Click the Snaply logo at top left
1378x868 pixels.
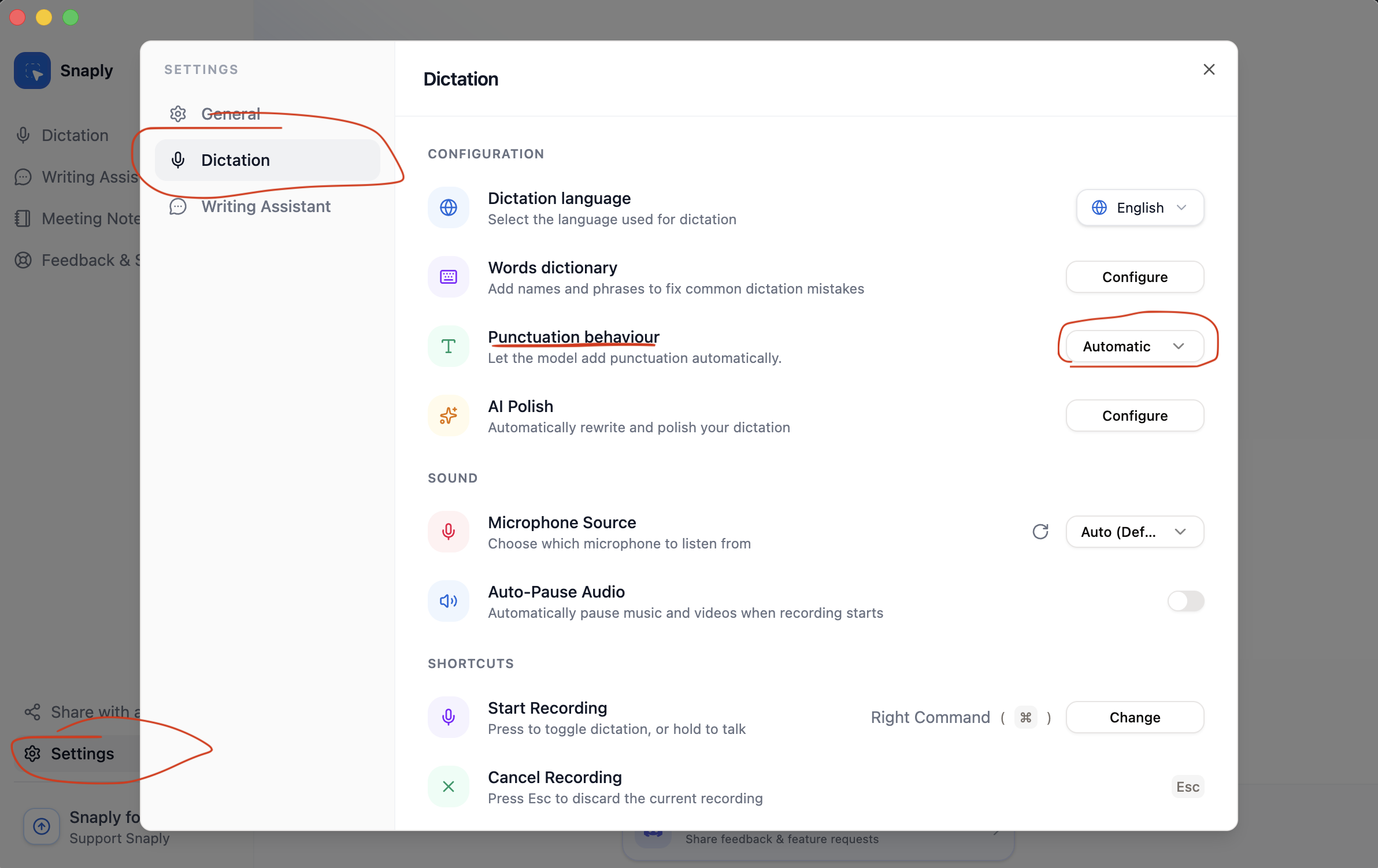pyautogui.click(x=32, y=70)
